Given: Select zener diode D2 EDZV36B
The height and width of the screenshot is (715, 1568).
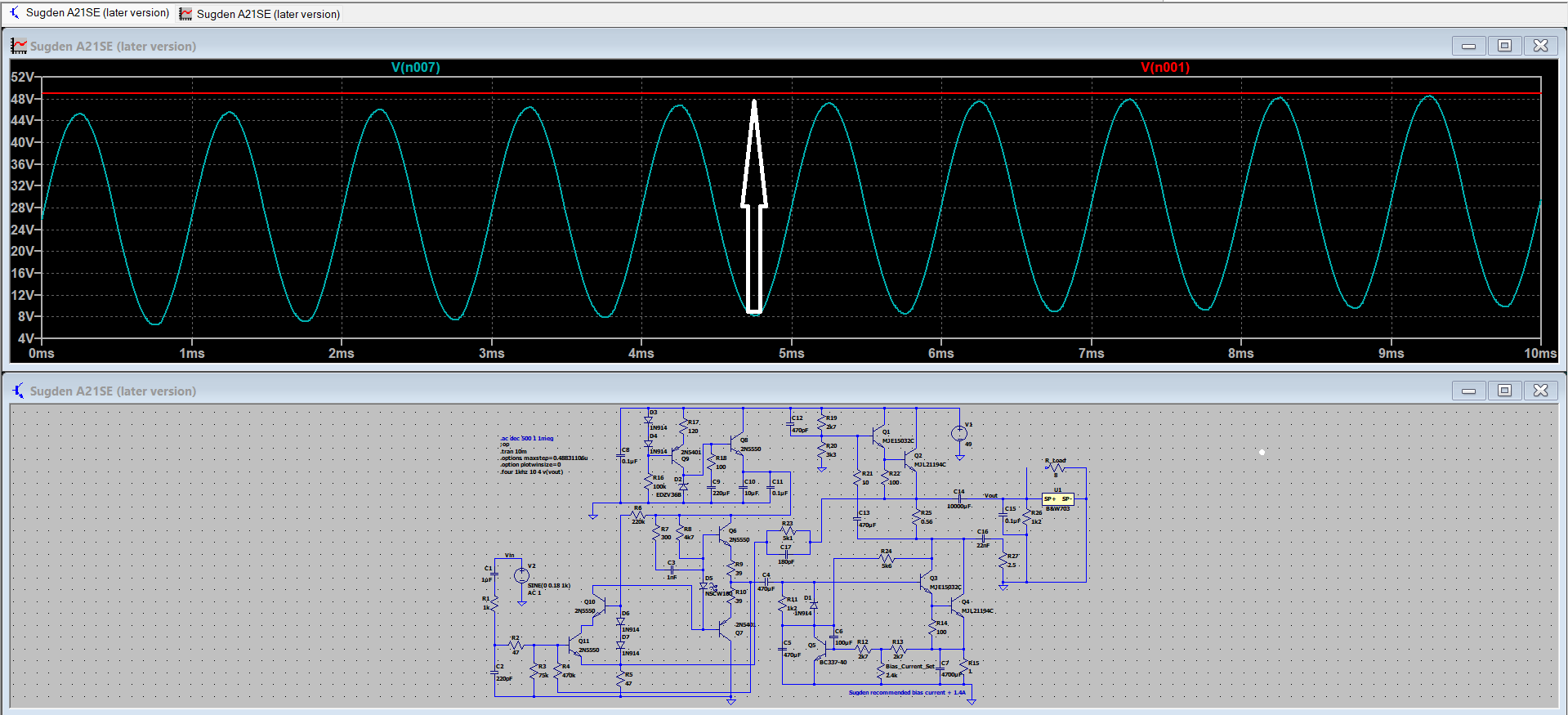Looking at the screenshot, I should click(684, 486).
